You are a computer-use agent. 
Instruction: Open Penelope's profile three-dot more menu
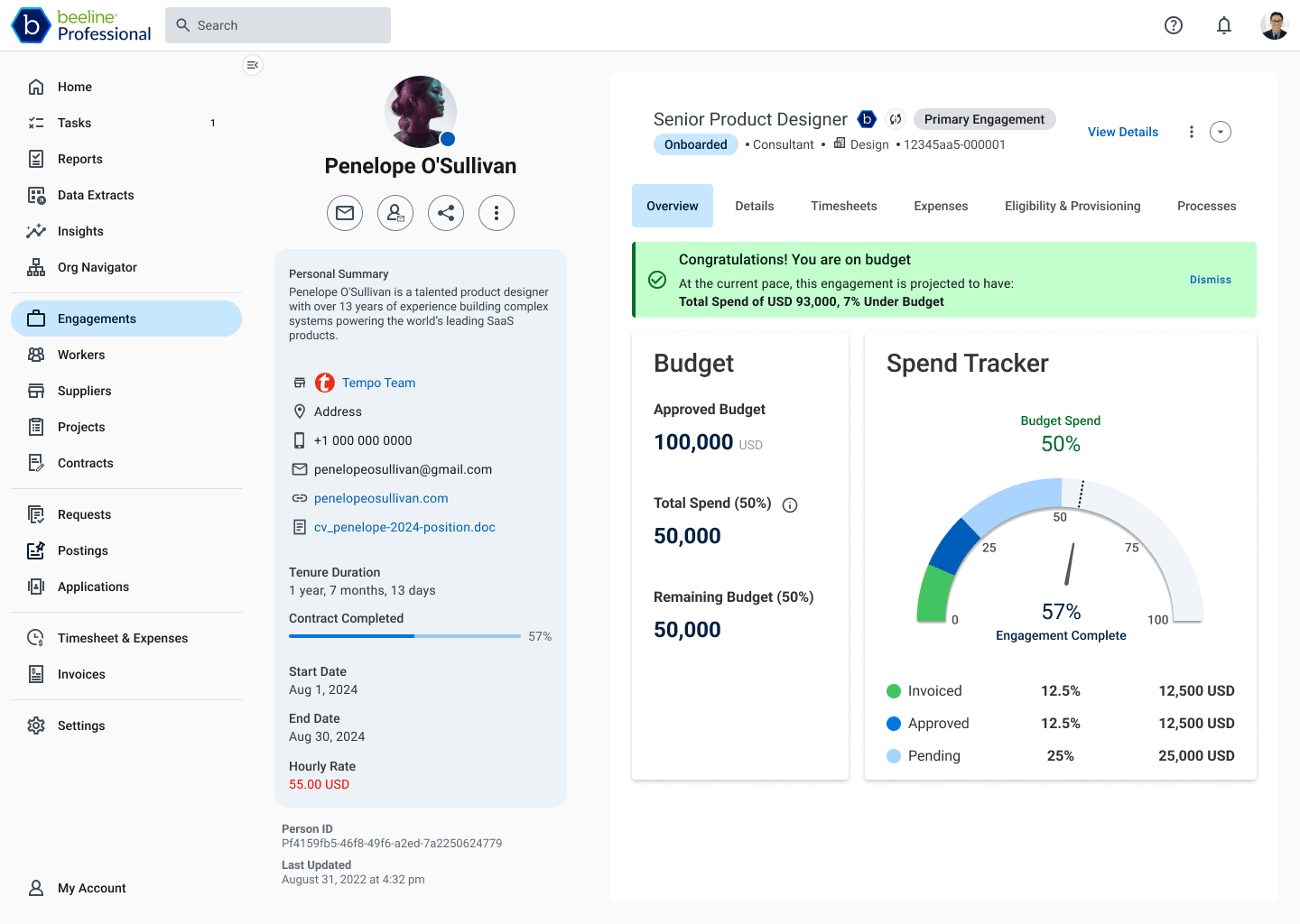[x=497, y=213]
